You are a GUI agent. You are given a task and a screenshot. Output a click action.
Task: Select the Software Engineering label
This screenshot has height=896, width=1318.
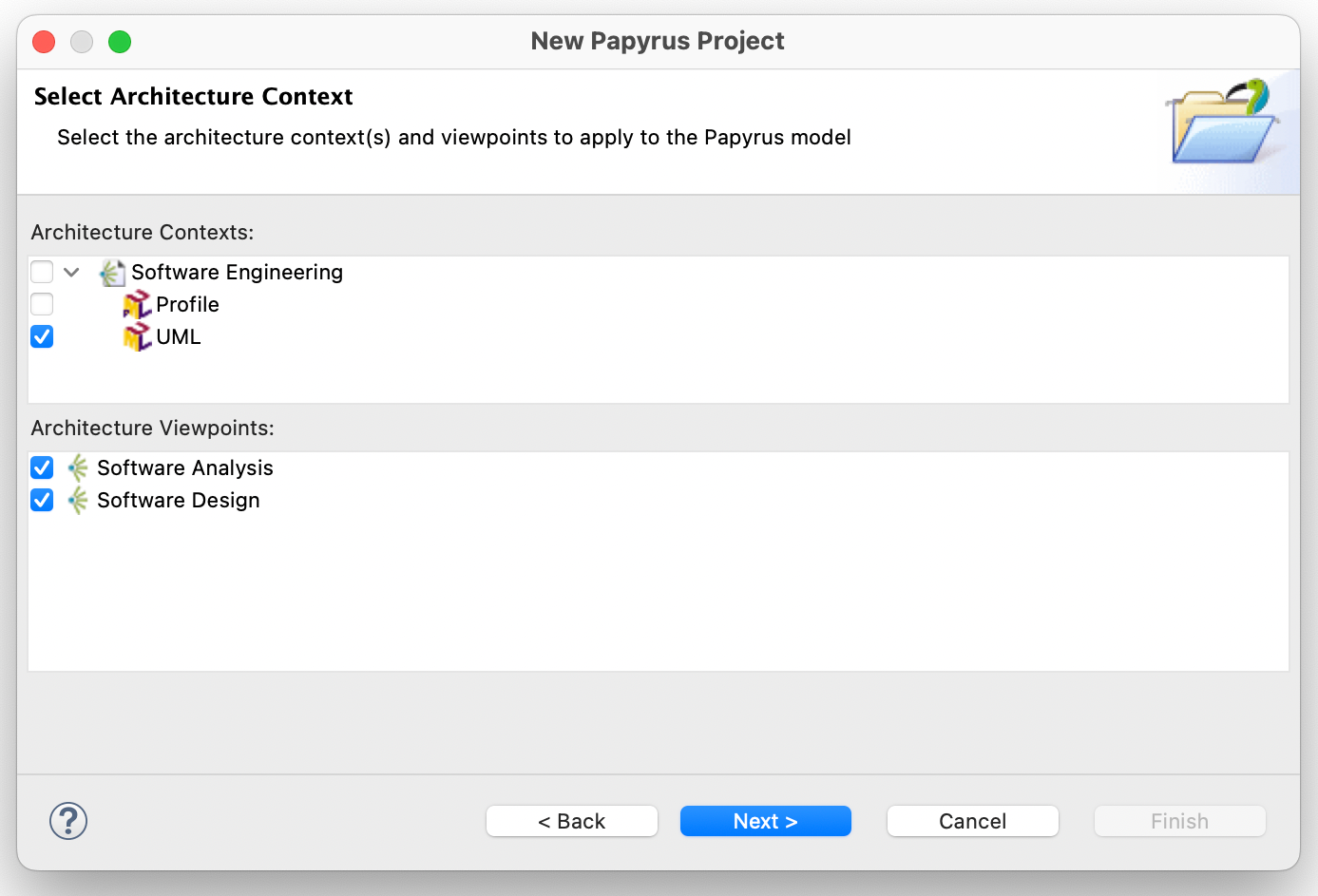coord(238,273)
